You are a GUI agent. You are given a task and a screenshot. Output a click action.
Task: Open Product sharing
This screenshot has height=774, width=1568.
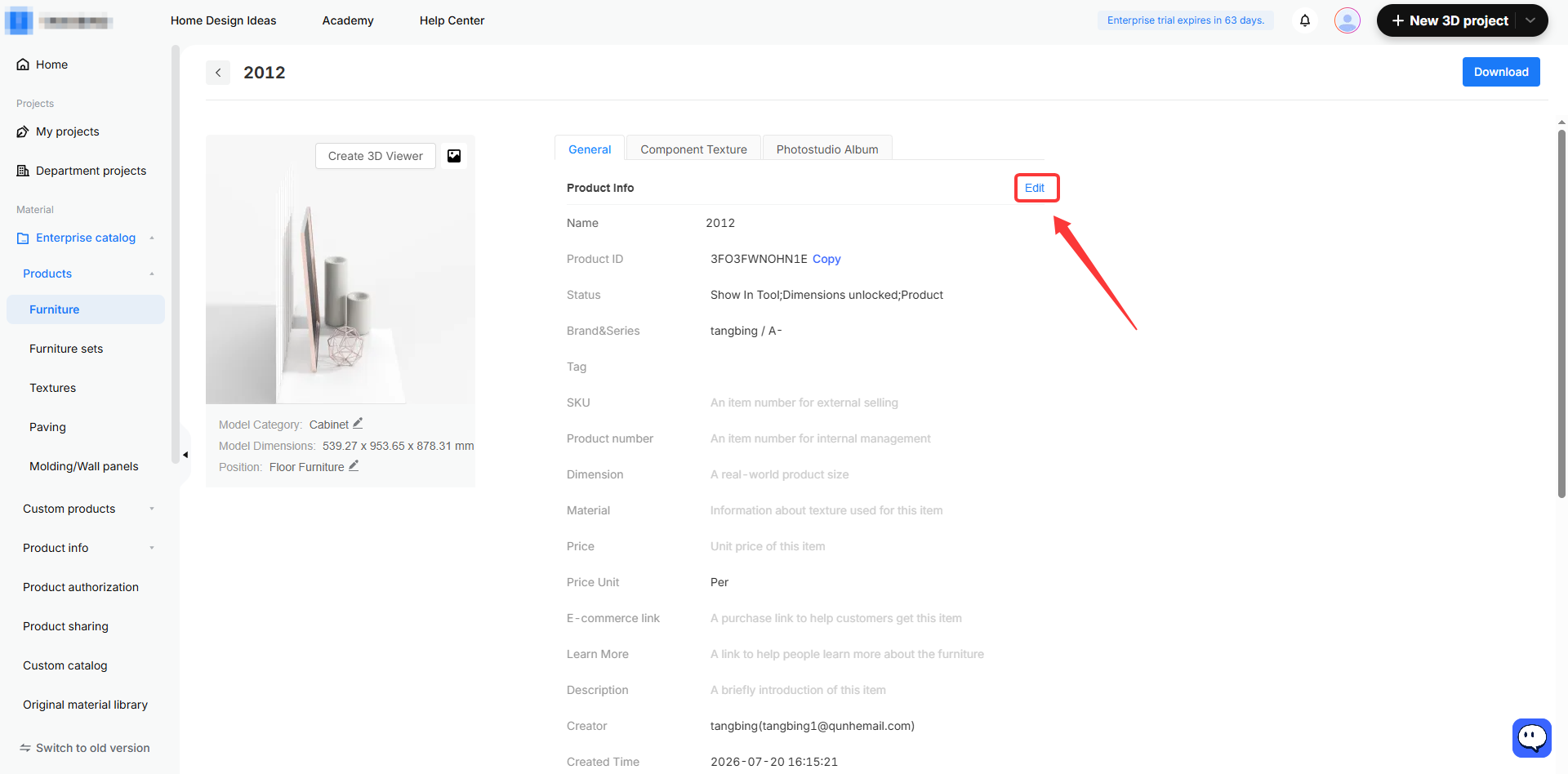coord(65,626)
